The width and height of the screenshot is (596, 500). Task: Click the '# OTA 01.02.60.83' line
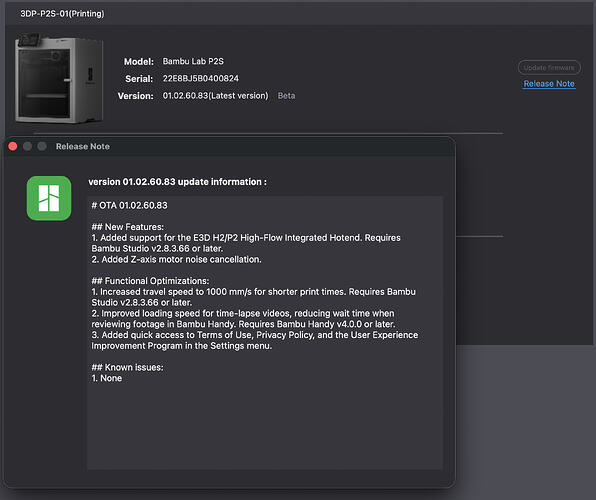coord(129,205)
